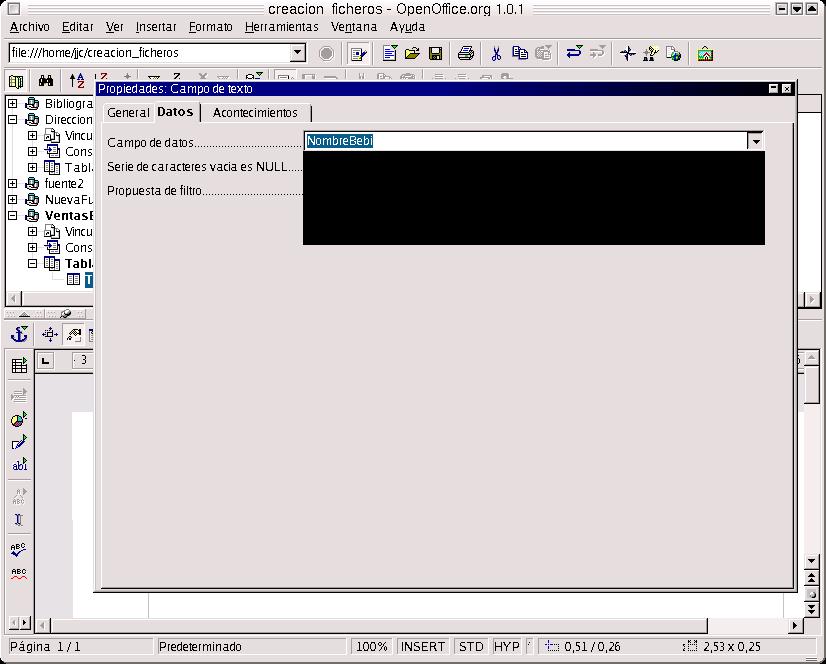This screenshot has height=664, width=826.
Task: Open the Herramientas menu
Action: click(x=281, y=27)
